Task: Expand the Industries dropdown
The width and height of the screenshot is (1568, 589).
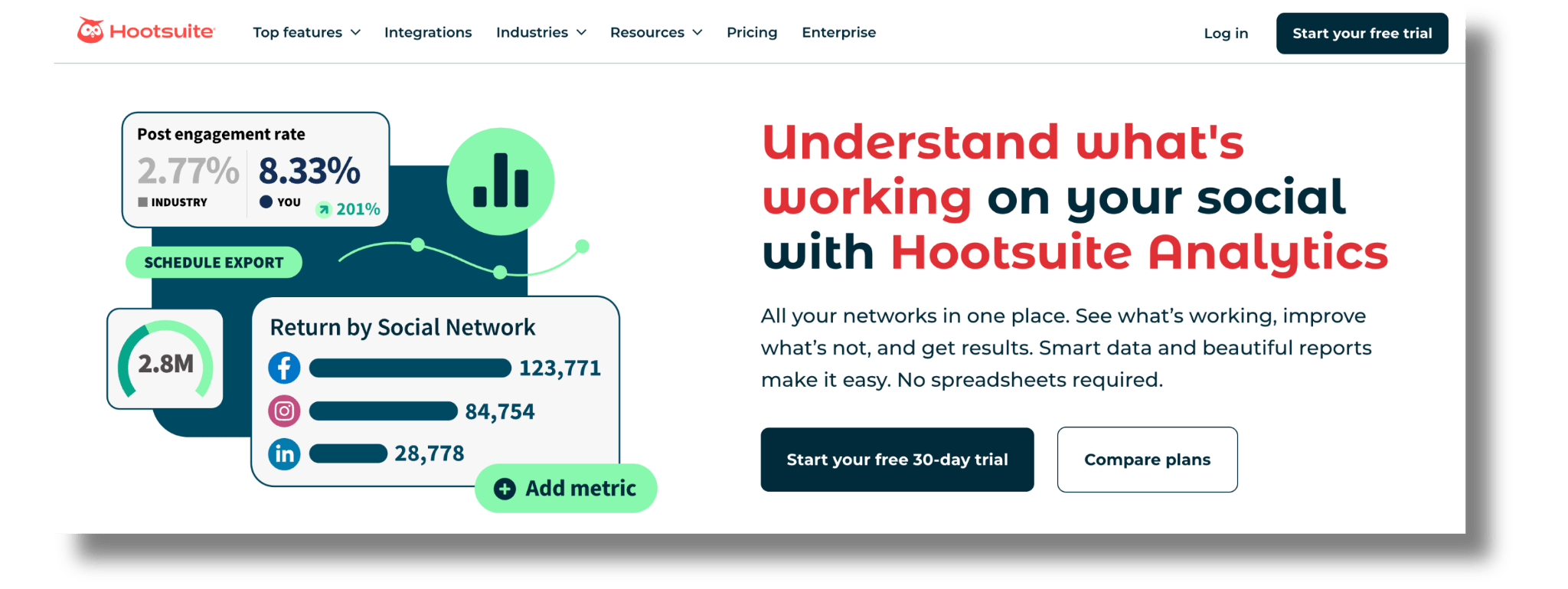Action: [x=541, y=32]
